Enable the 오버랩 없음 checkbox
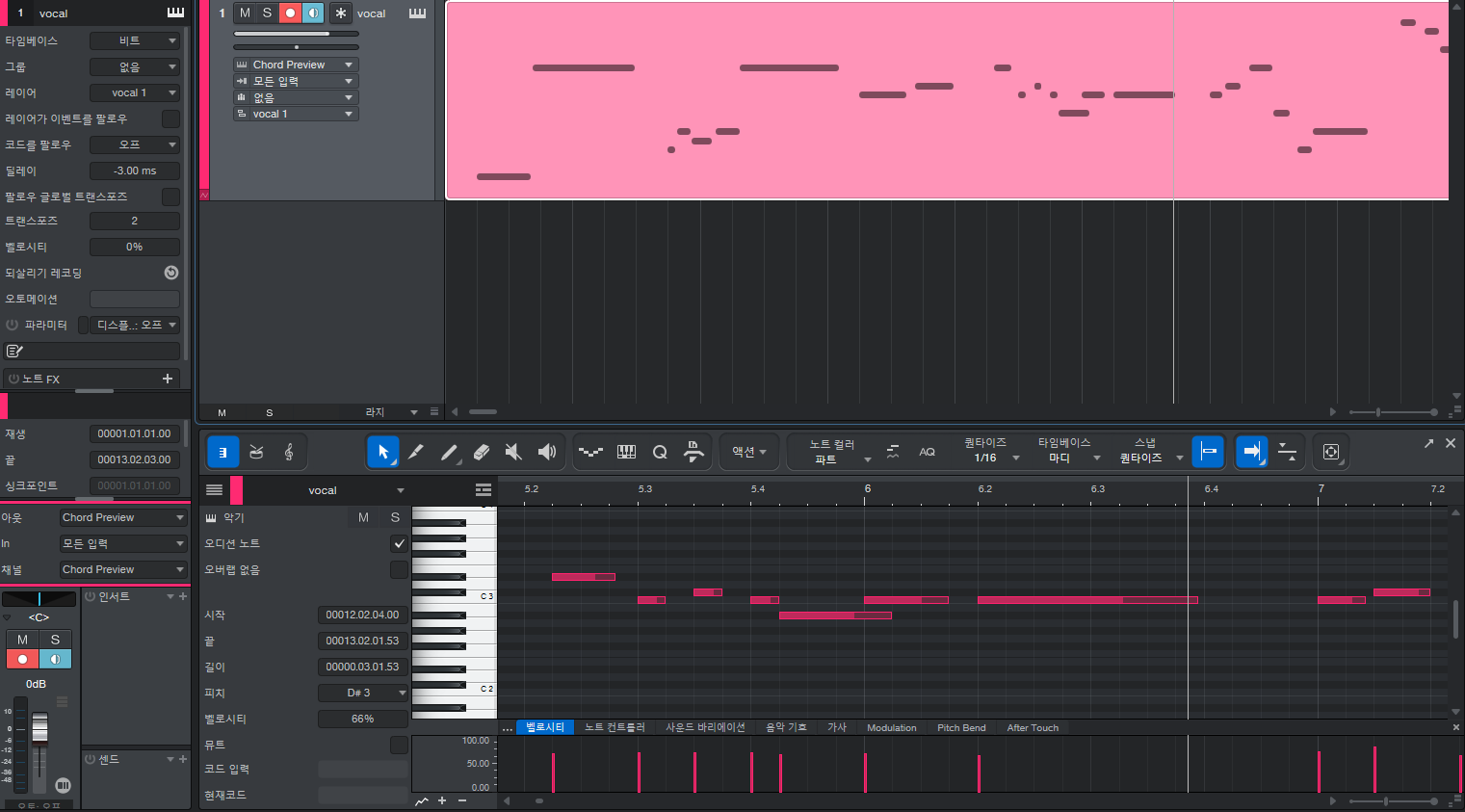Screen dimensions: 1465x812 click(x=399, y=570)
